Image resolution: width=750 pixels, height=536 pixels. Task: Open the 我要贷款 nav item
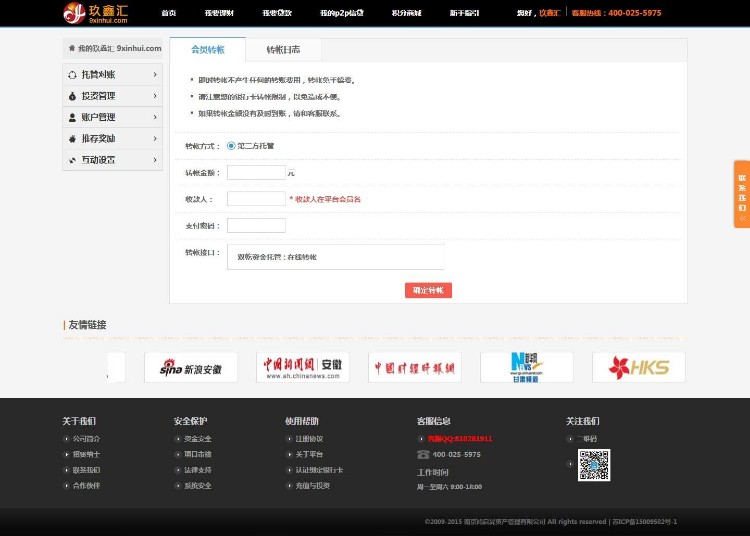(277, 13)
